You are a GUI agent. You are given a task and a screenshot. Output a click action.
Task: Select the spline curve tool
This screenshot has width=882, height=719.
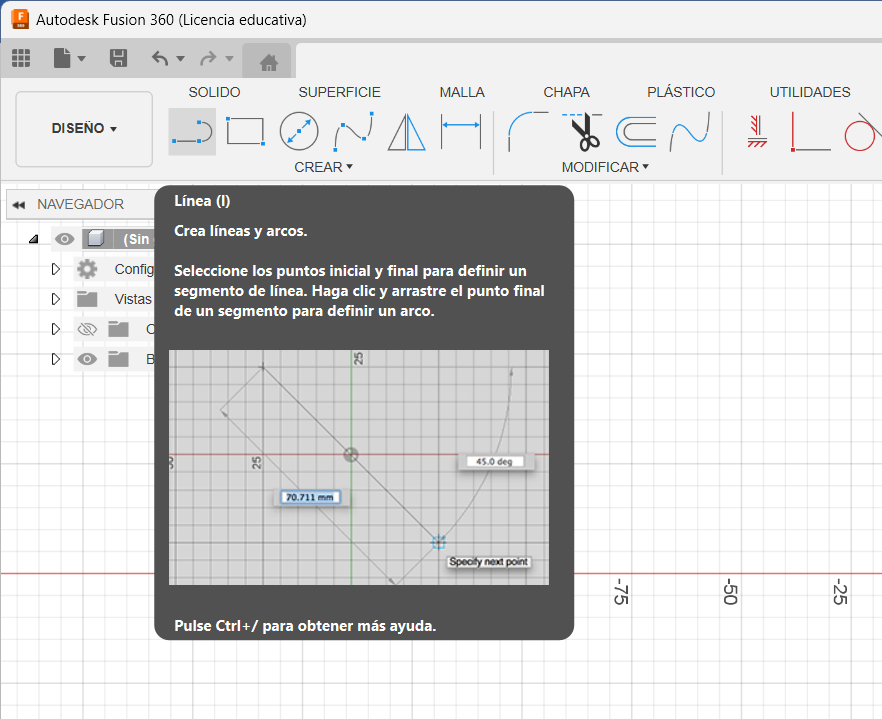coord(354,132)
